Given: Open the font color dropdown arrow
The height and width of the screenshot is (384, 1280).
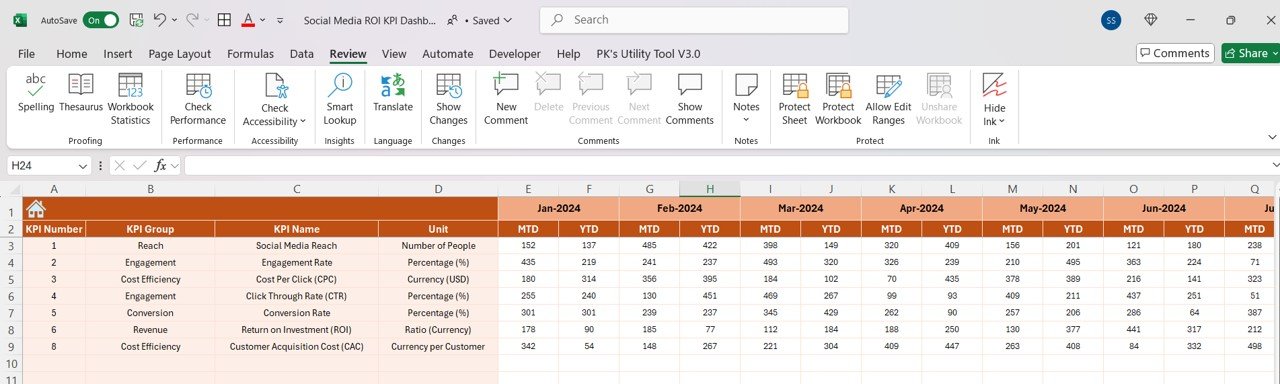Looking at the screenshot, I should click(x=262, y=20).
